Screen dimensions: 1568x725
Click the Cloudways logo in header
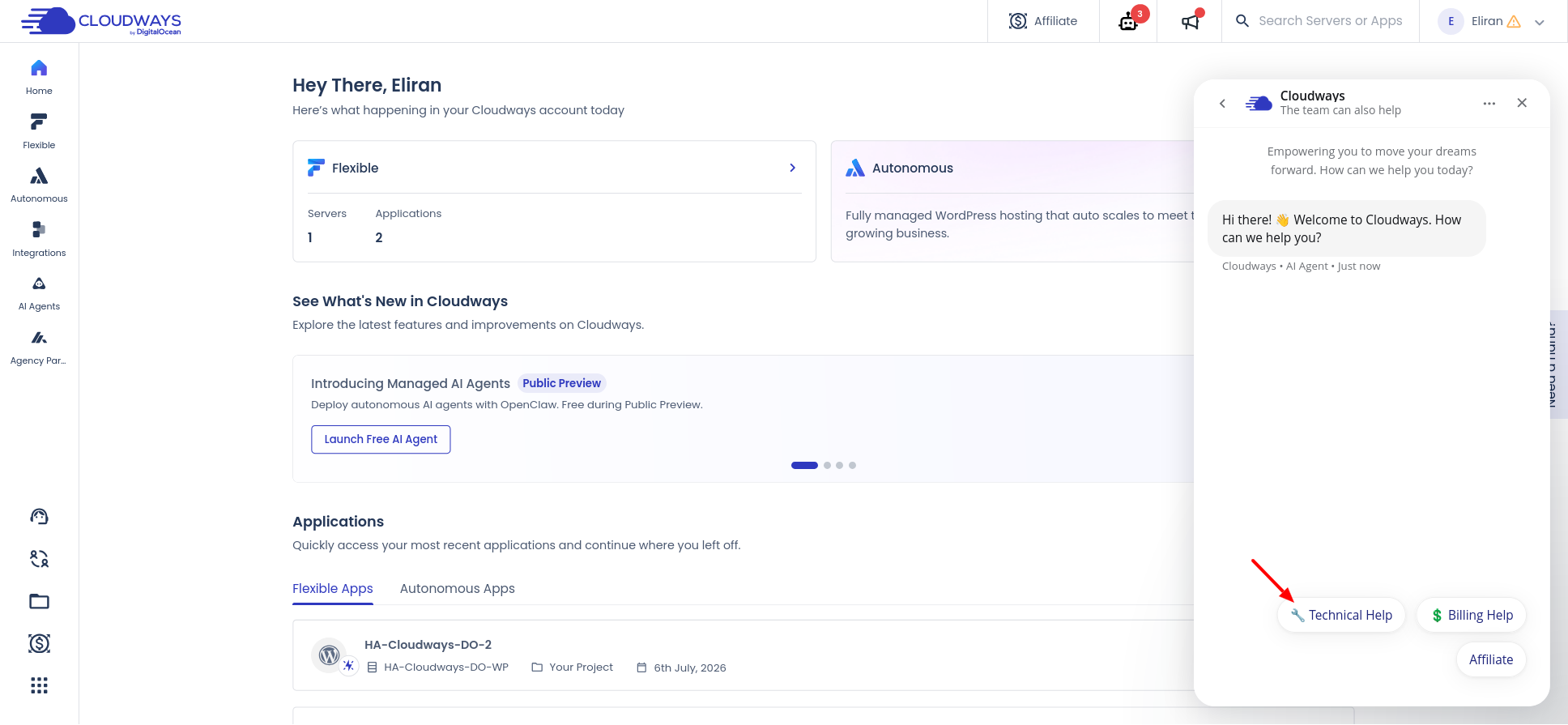(101, 21)
